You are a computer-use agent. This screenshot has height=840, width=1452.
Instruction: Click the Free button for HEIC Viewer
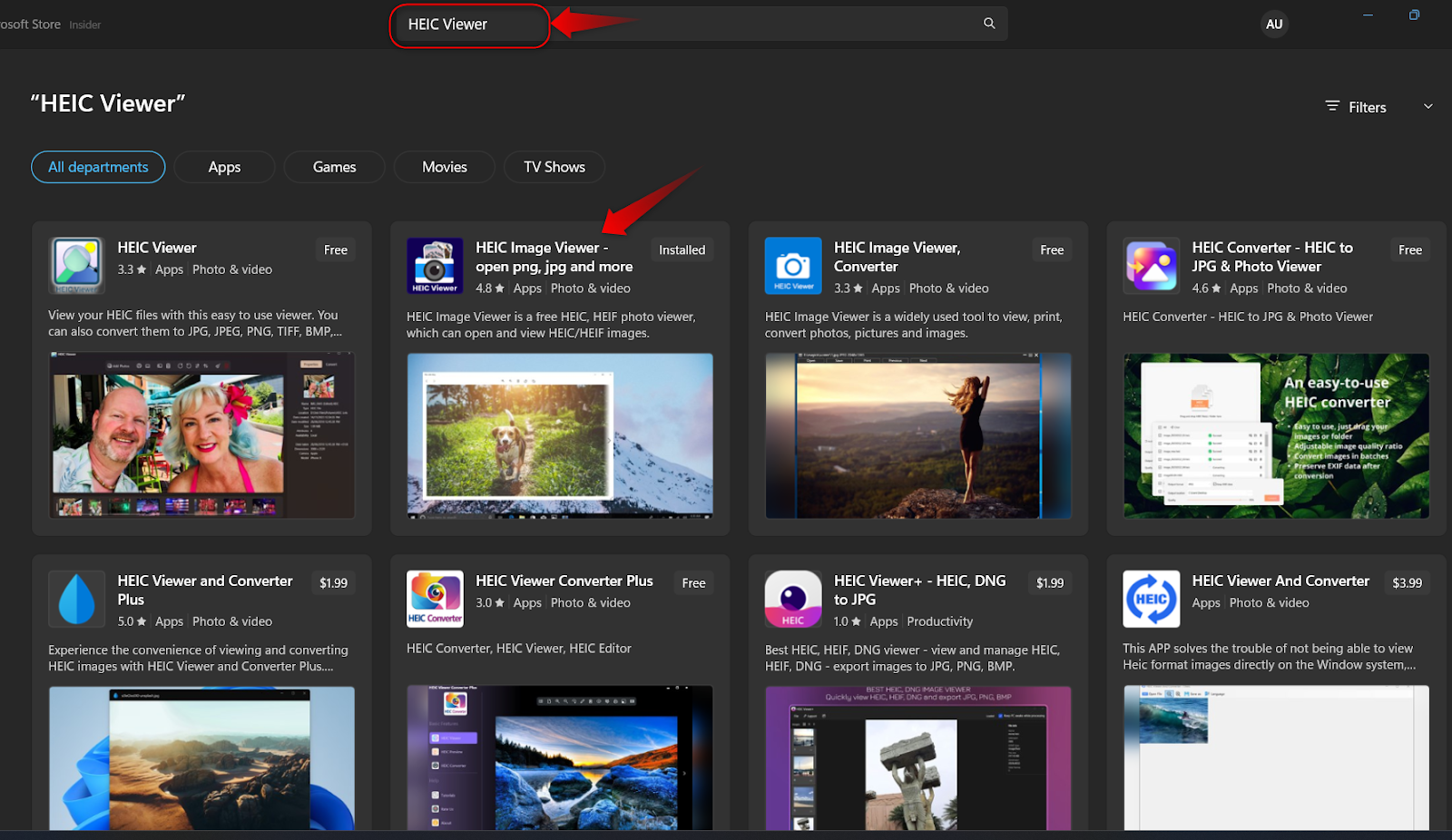(x=335, y=250)
